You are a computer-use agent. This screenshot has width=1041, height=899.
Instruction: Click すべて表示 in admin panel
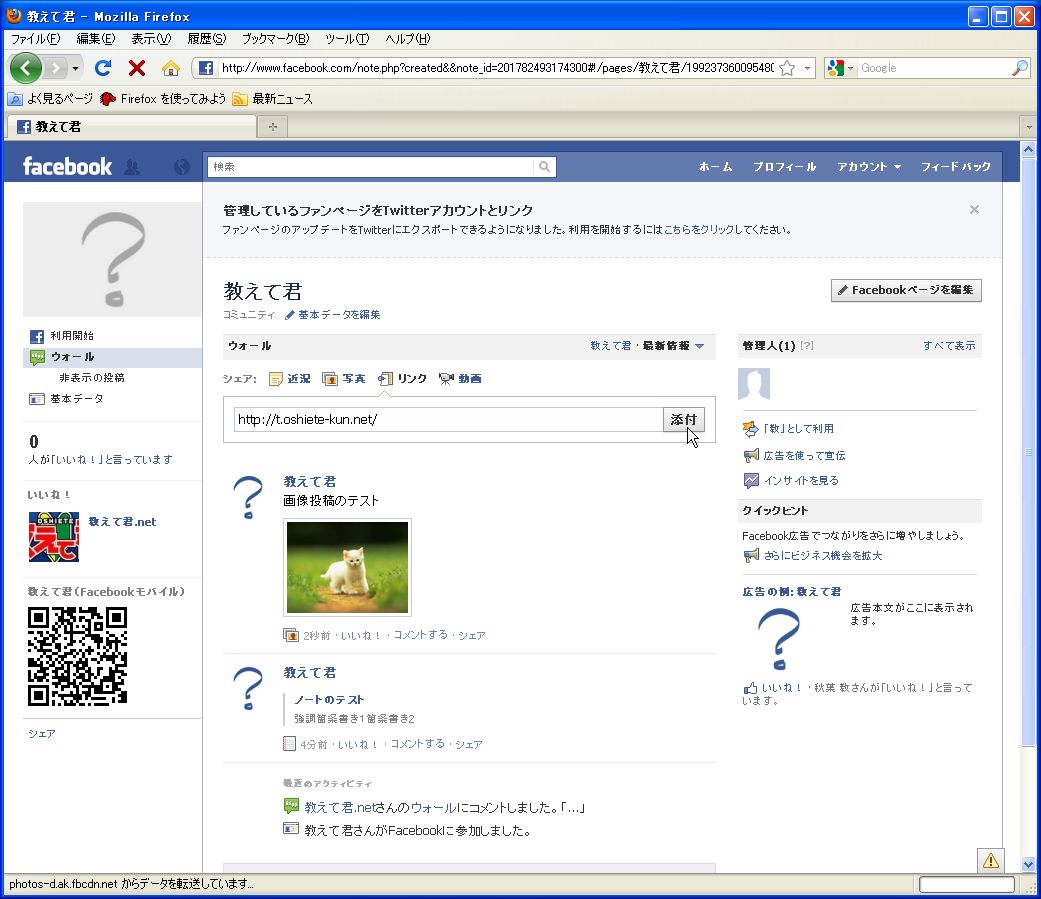coord(949,346)
